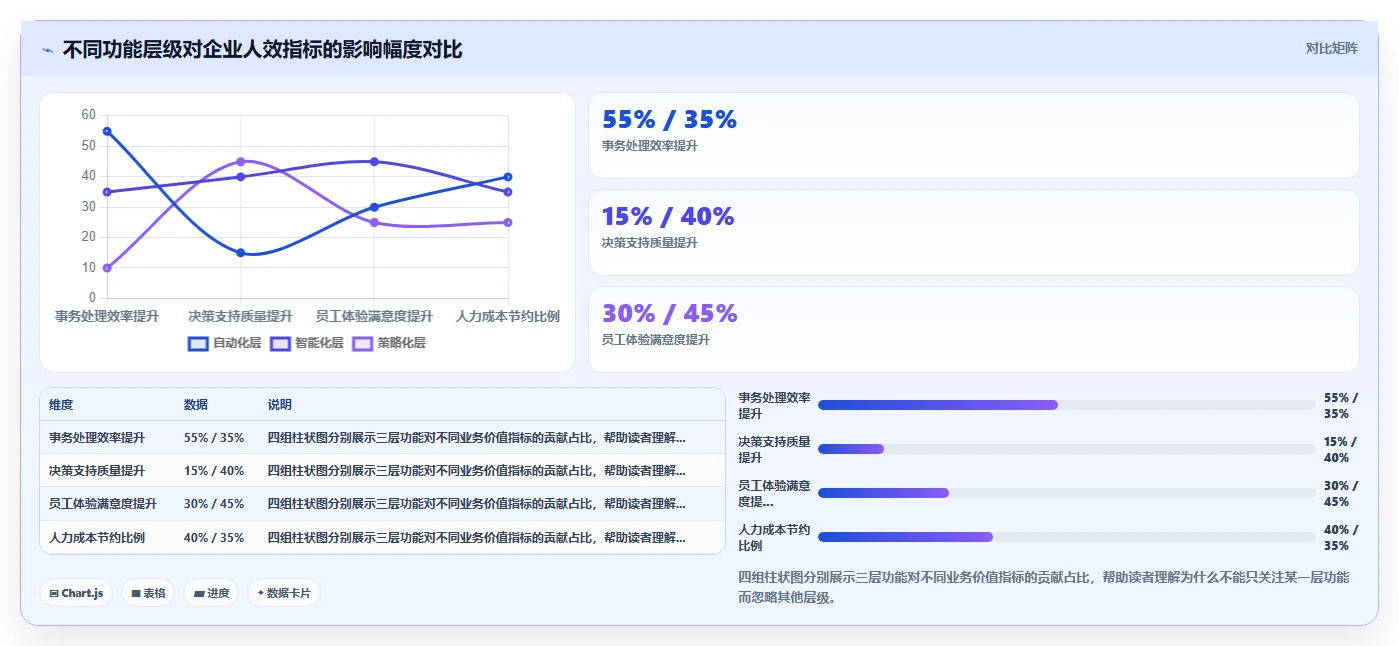
Task: Select the 进度 tag chip
Action: [x=211, y=593]
